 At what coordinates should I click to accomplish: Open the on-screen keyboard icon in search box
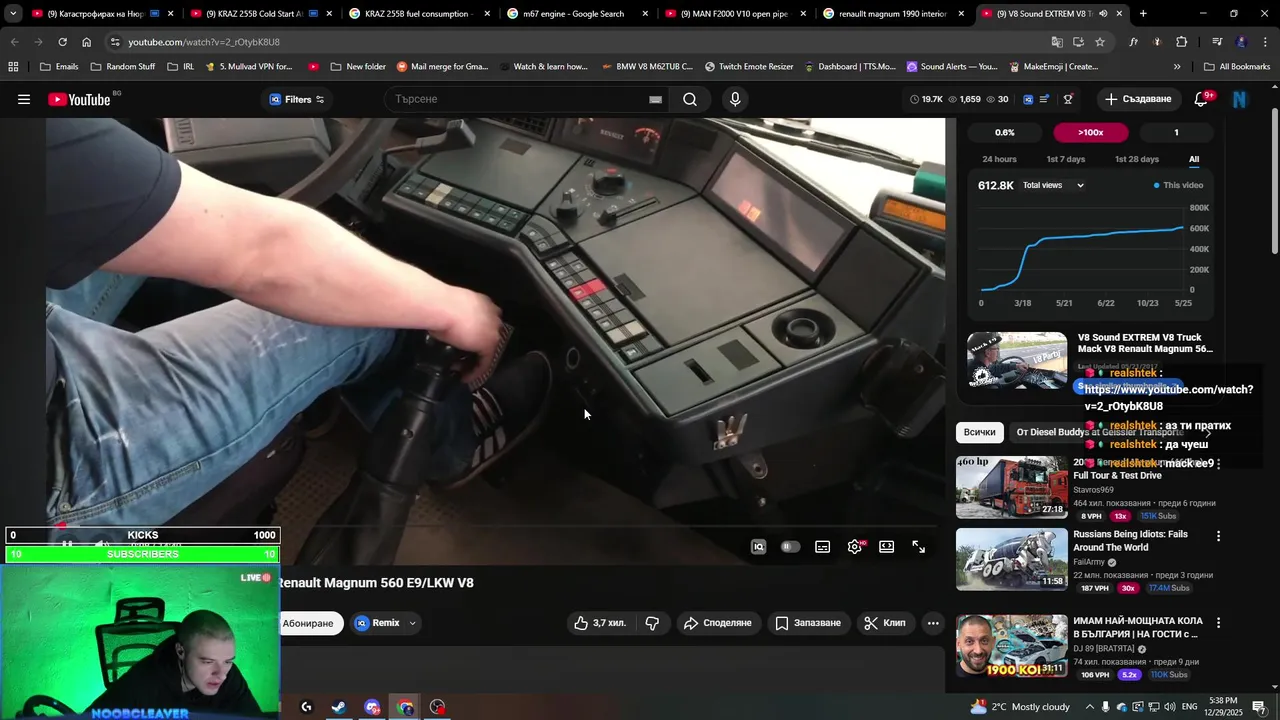point(655,99)
